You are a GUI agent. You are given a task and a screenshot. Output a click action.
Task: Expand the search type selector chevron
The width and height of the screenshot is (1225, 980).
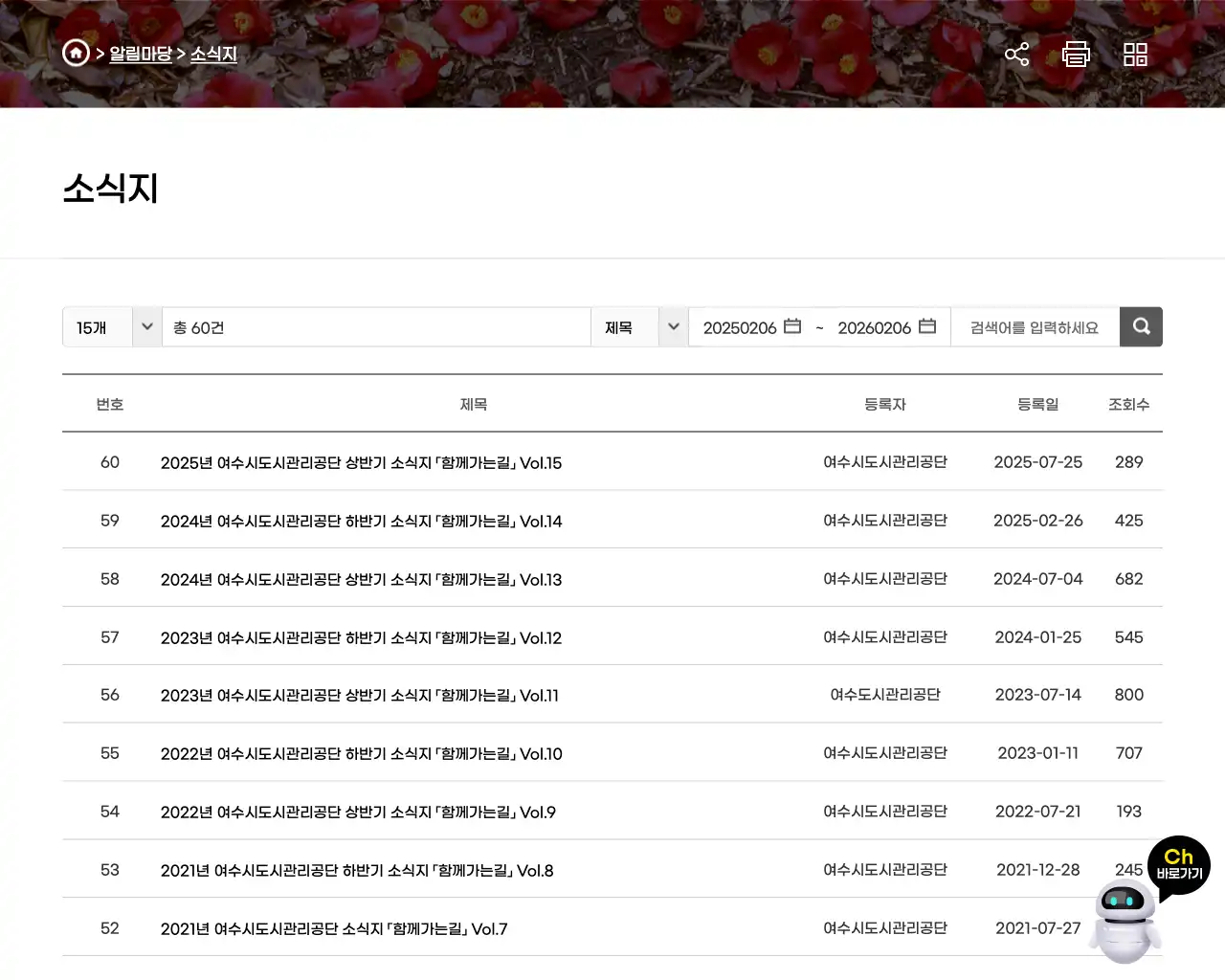[673, 326]
